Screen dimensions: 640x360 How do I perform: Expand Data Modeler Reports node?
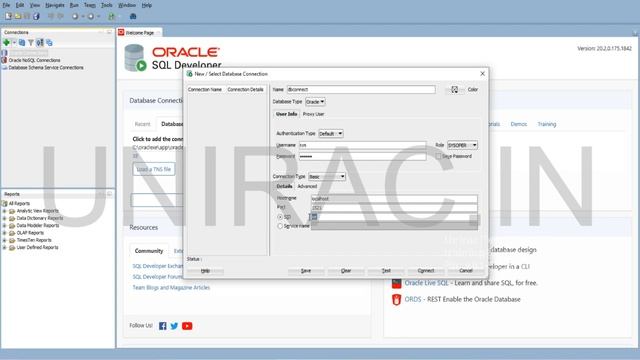tap(4, 226)
